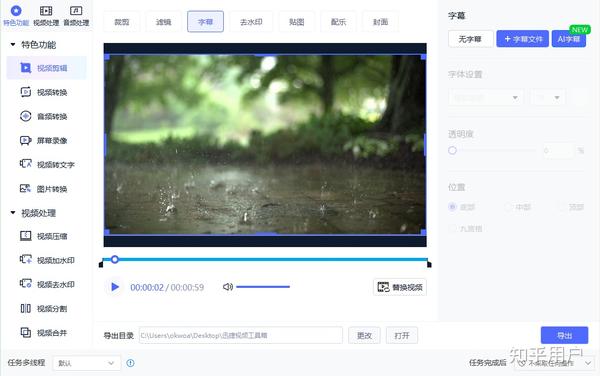This screenshot has width=600, height=376.
Task: Click the 替换视频 button
Action: point(400,287)
